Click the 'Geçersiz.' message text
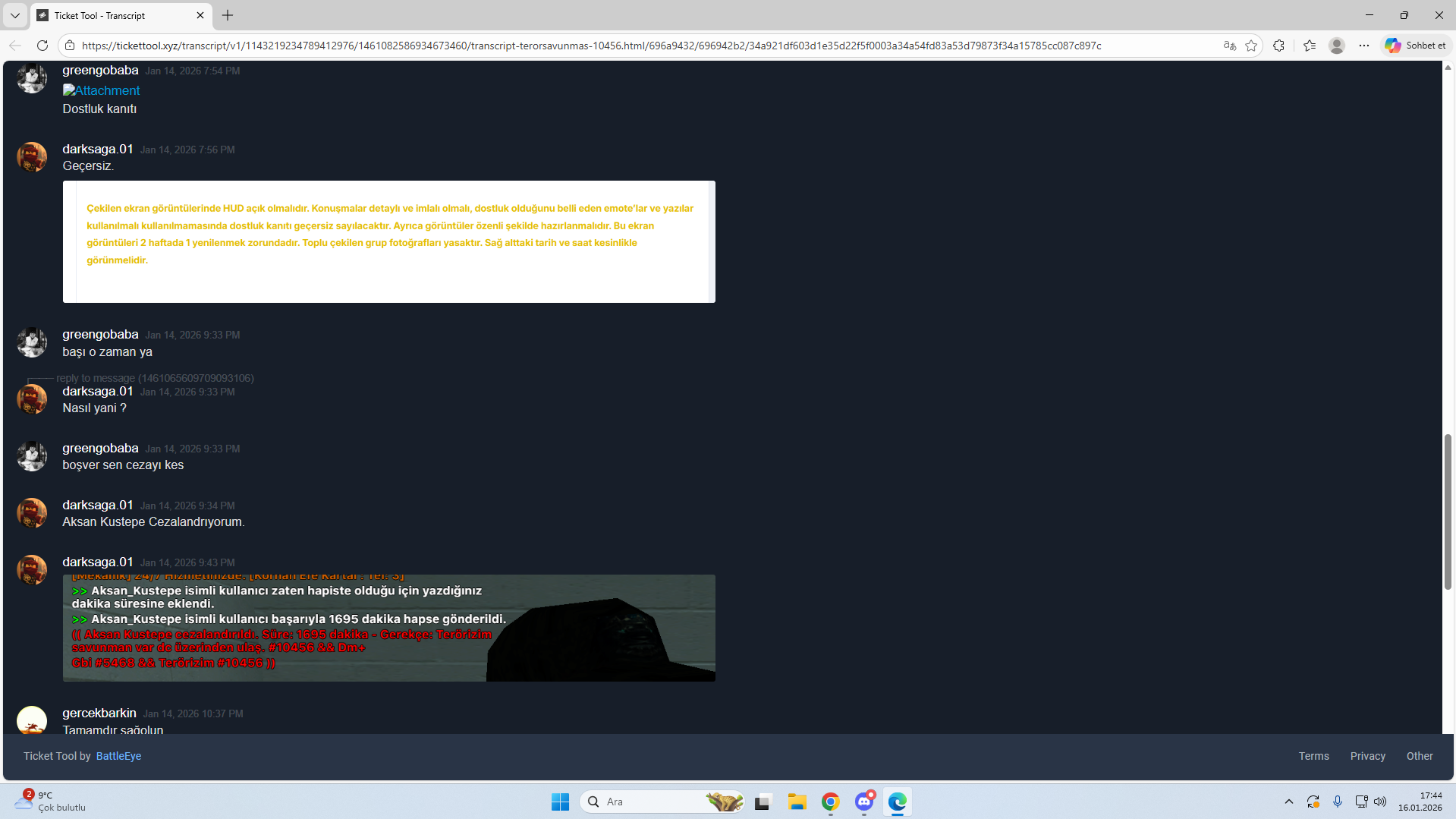This screenshot has width=1456, height=819. (88, 166)
